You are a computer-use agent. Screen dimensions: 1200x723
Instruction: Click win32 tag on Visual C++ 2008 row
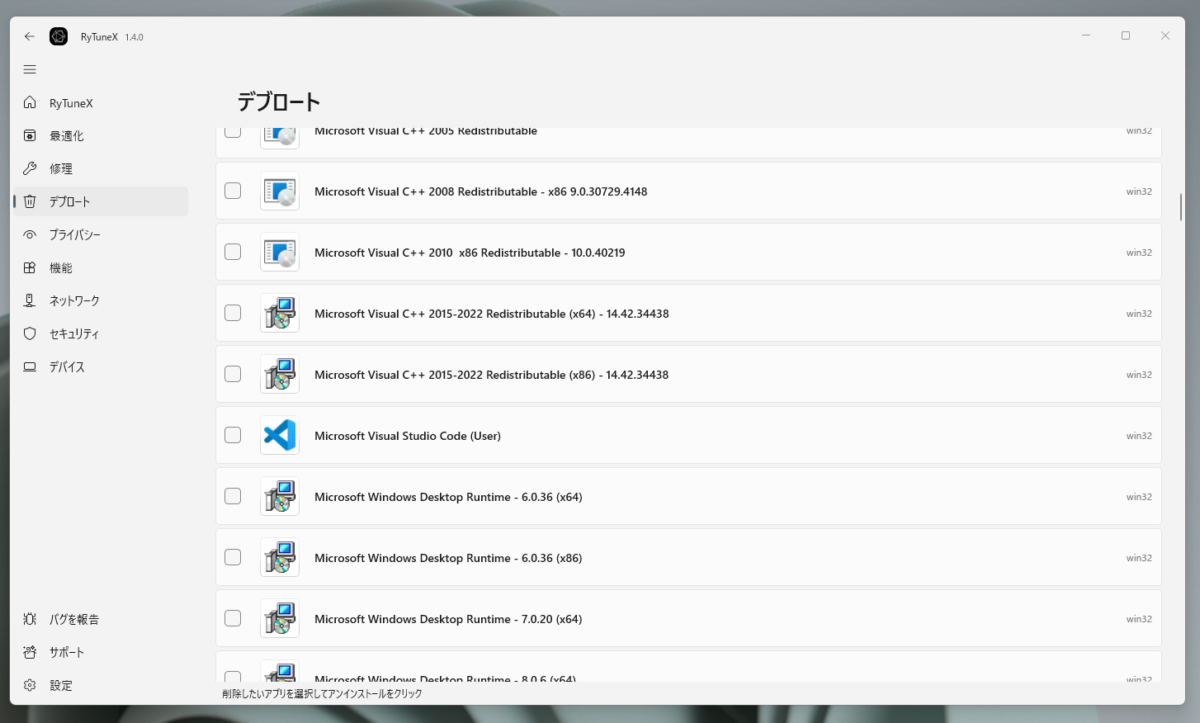click(x=1139, y=192)
